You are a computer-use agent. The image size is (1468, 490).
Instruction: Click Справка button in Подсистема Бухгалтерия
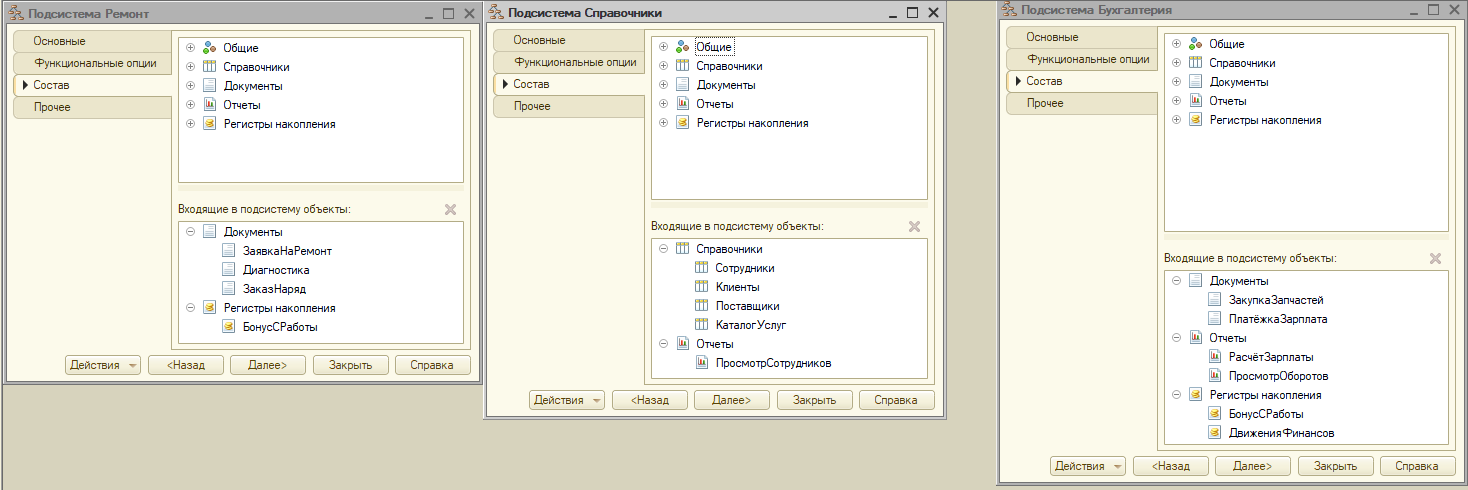1417,466
